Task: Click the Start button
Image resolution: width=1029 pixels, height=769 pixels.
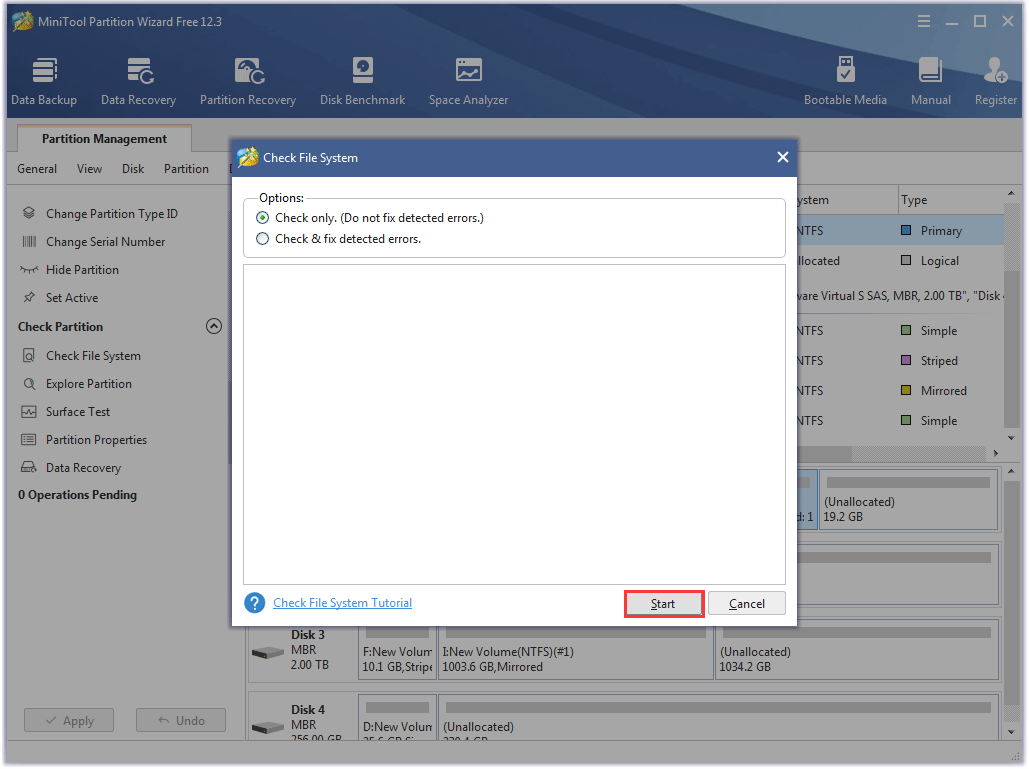Action: pos(663,604)
